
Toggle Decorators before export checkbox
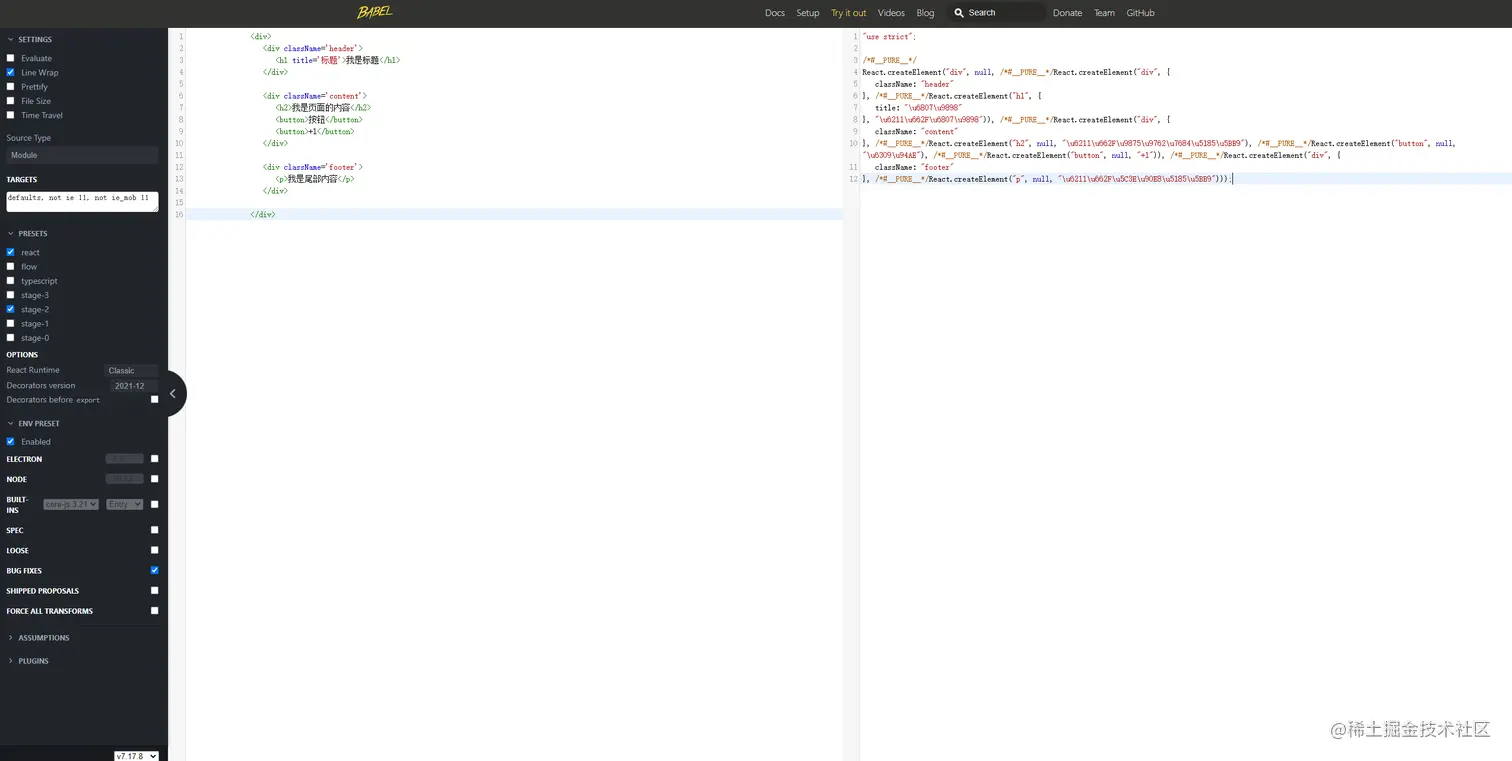[x=154, y=399]
